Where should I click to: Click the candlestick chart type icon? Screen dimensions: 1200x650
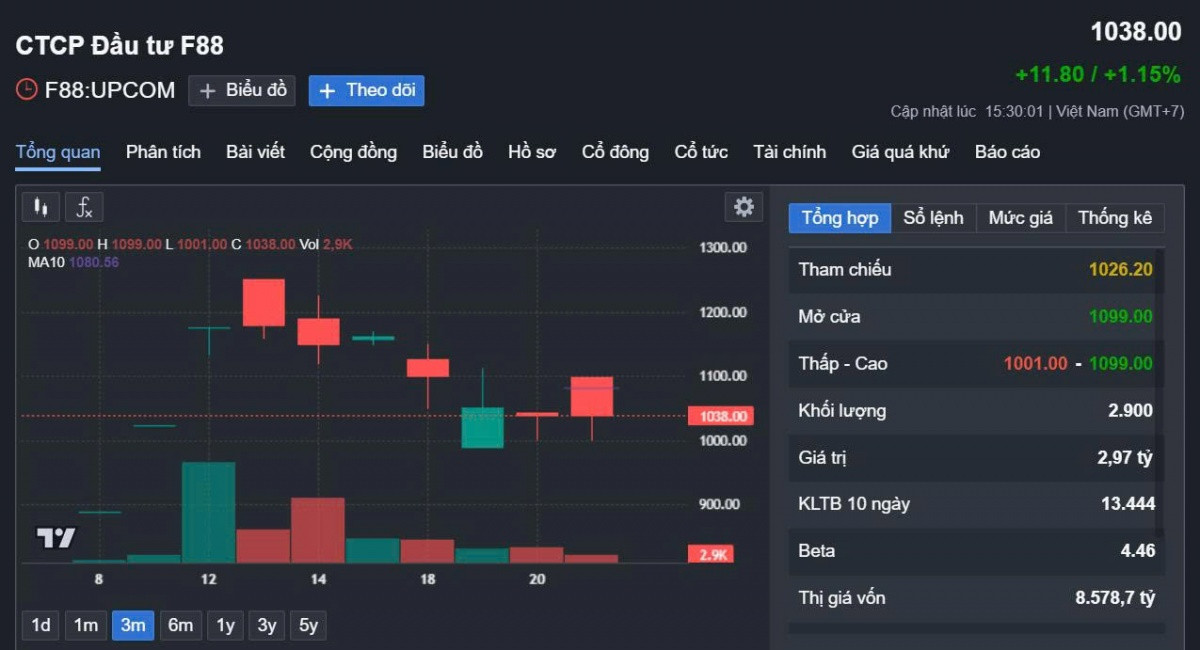coord(40,207)
